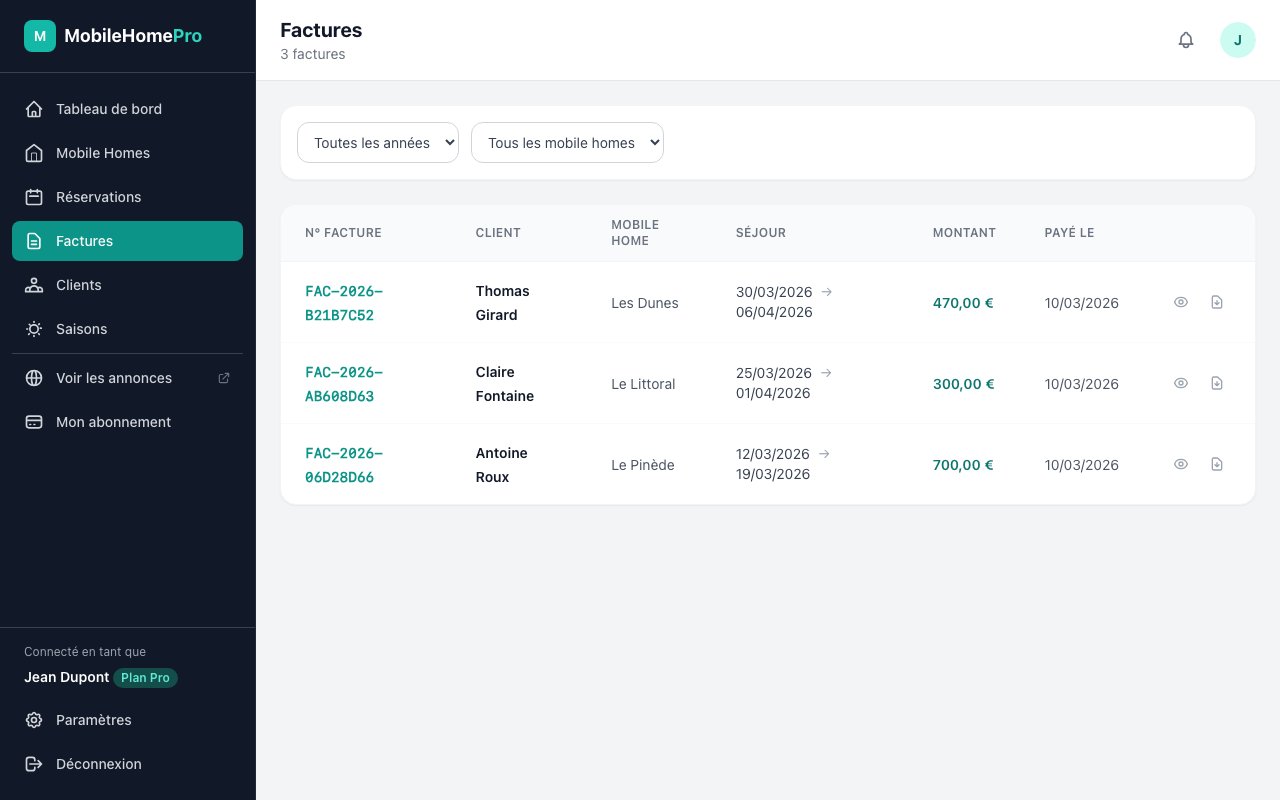1280x800 pixels.
Task: Go to Tableau de bord
Action: (108, 109)
